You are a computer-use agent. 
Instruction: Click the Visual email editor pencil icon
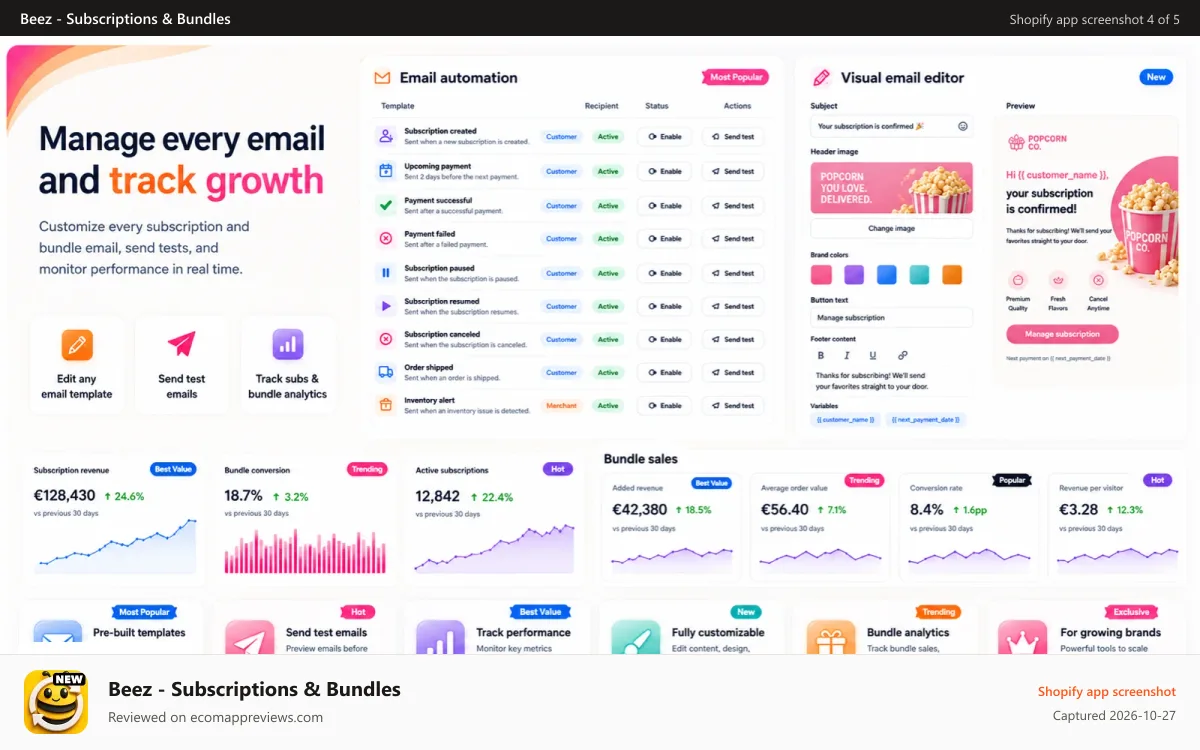pos(821,77)
